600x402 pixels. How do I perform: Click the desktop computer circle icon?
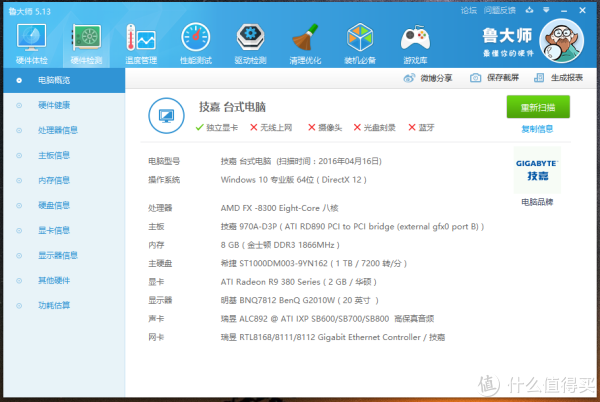[166, 116]
